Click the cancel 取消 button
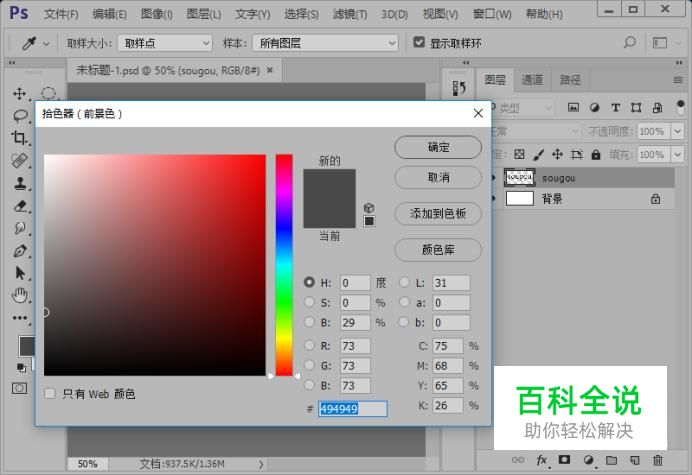Image resolution: width=692 pixels, height=475 pixels. 438,177
